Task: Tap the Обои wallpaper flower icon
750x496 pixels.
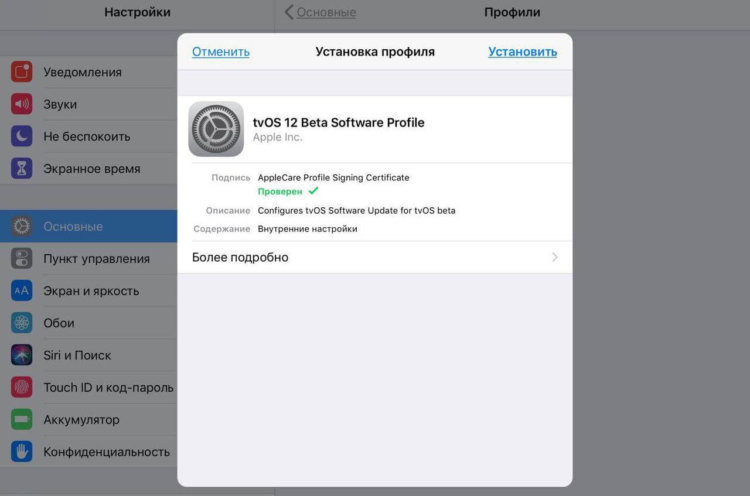Action: click(x=22, y=323)
